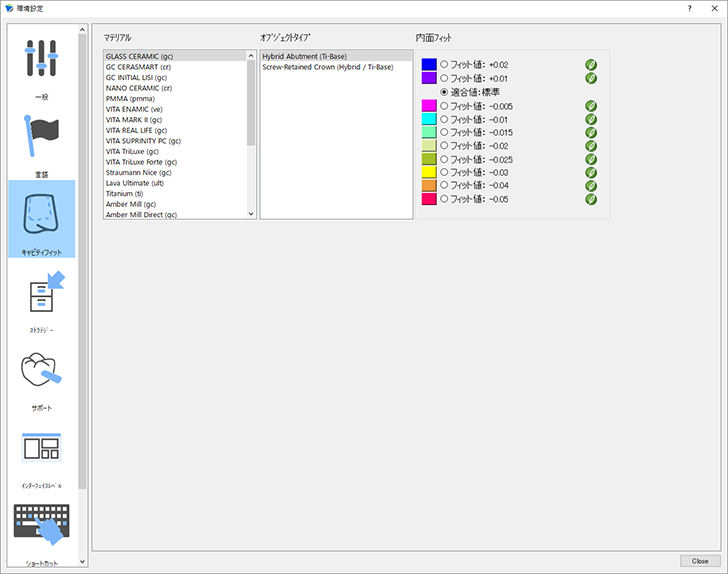Select Screw-Retained Crown (Hybrid / Ti-Base)
The height and width of the screenshot is (574, 728).
pyautogui.click(x=336, y=67)
